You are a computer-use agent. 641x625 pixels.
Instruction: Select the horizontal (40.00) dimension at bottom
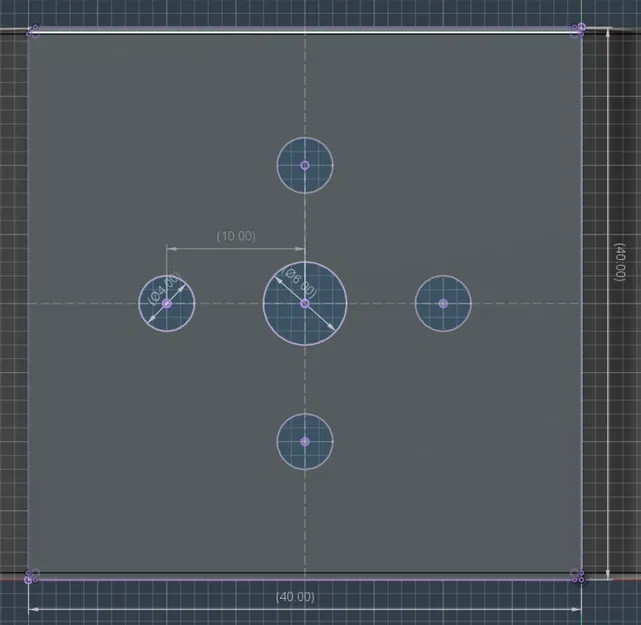tap(295, 597)
